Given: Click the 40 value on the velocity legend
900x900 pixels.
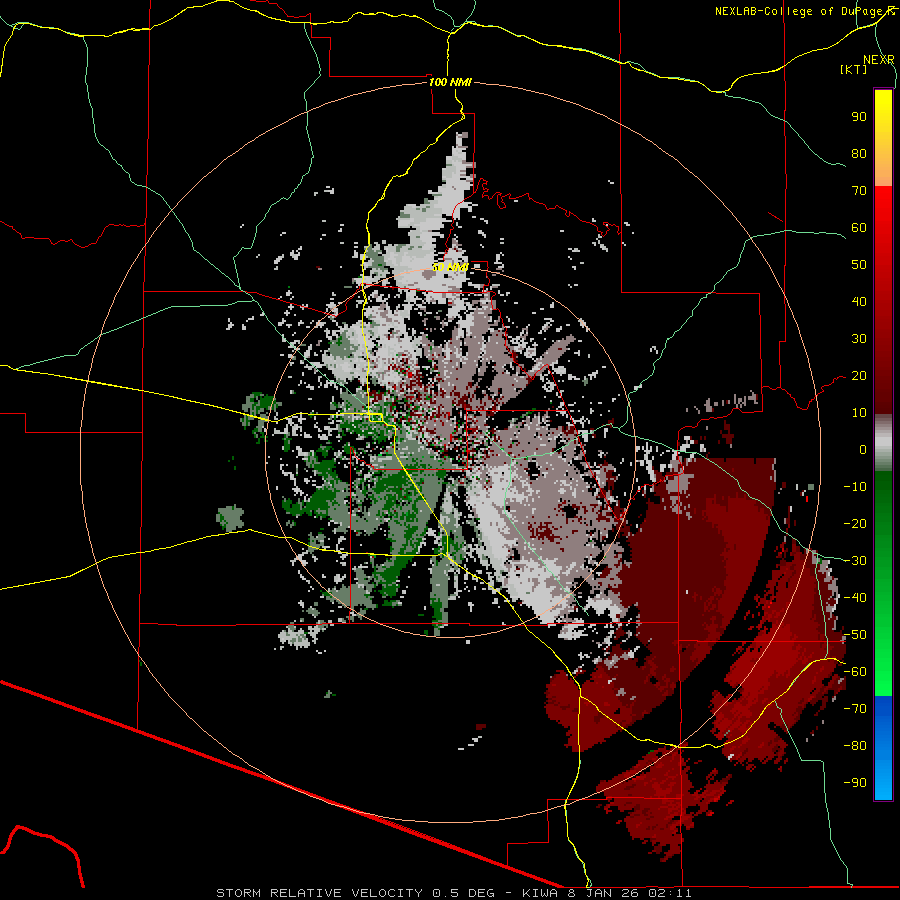Looking at the screenshot, I should click(x=859, y=302).
